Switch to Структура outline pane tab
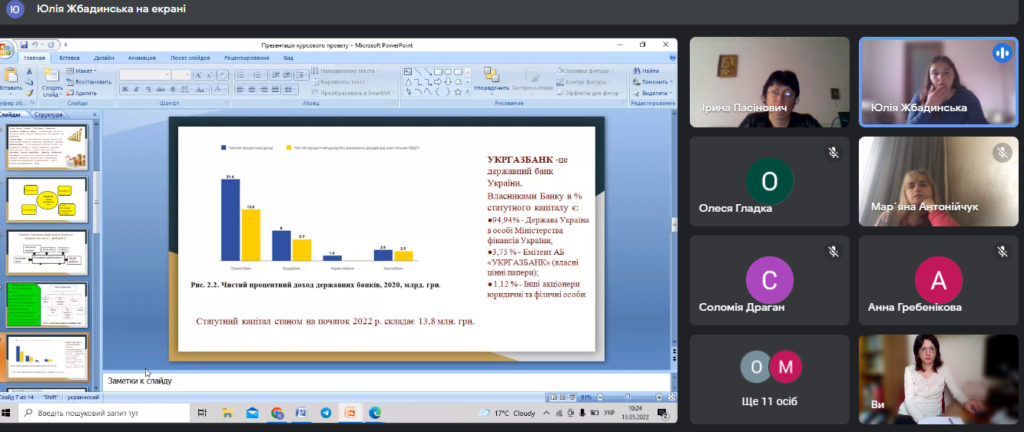Viewport: 1024px width, 432px height. 48,115
